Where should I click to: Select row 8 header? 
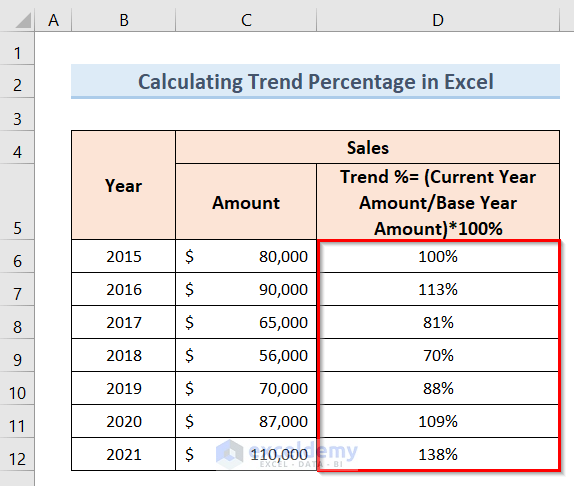pos(17,322)
